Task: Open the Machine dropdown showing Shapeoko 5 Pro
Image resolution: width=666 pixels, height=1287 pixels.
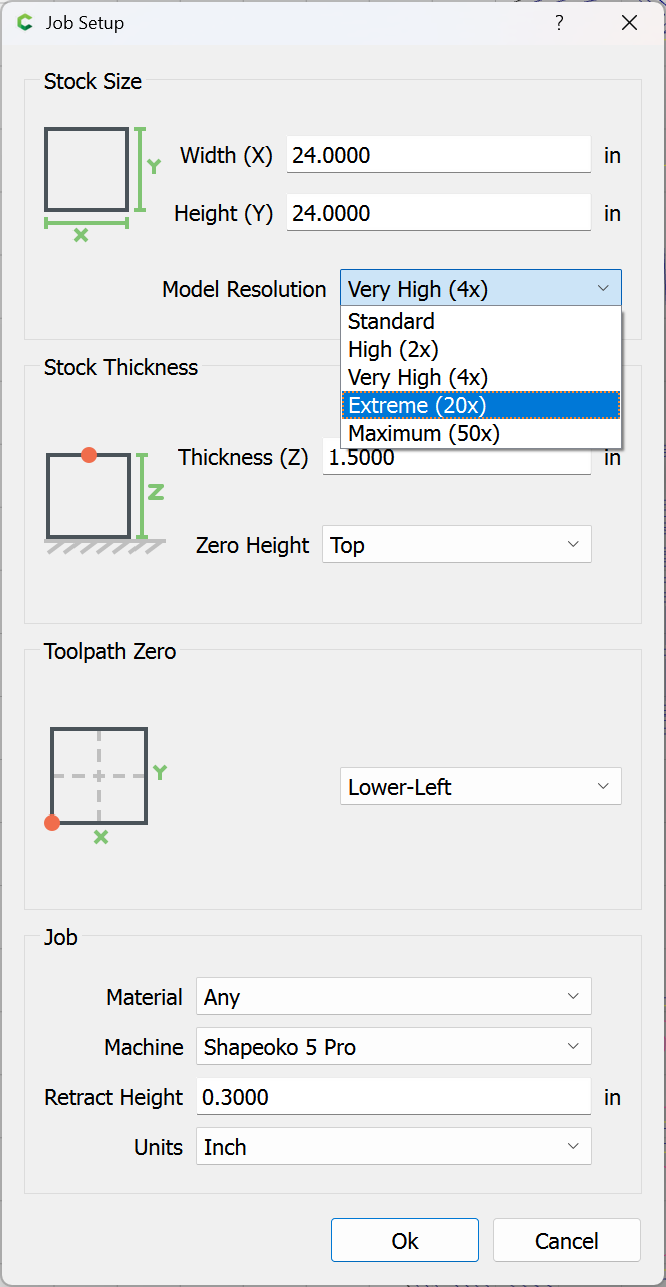Action: click(x=393, y=1047)
